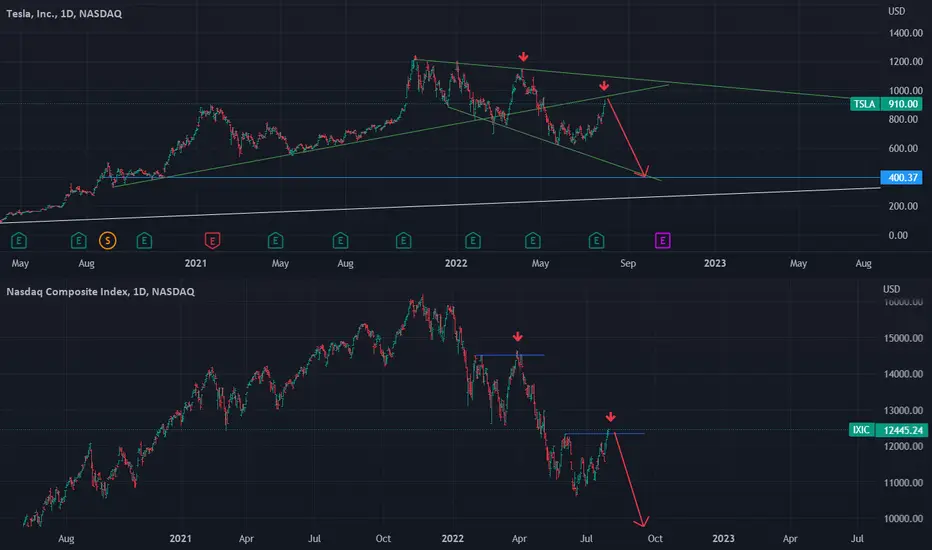Click the IXIC symbol tag on price axis
Image resolution: width=932 pixels, height=550 pixels.
(861, 430)
